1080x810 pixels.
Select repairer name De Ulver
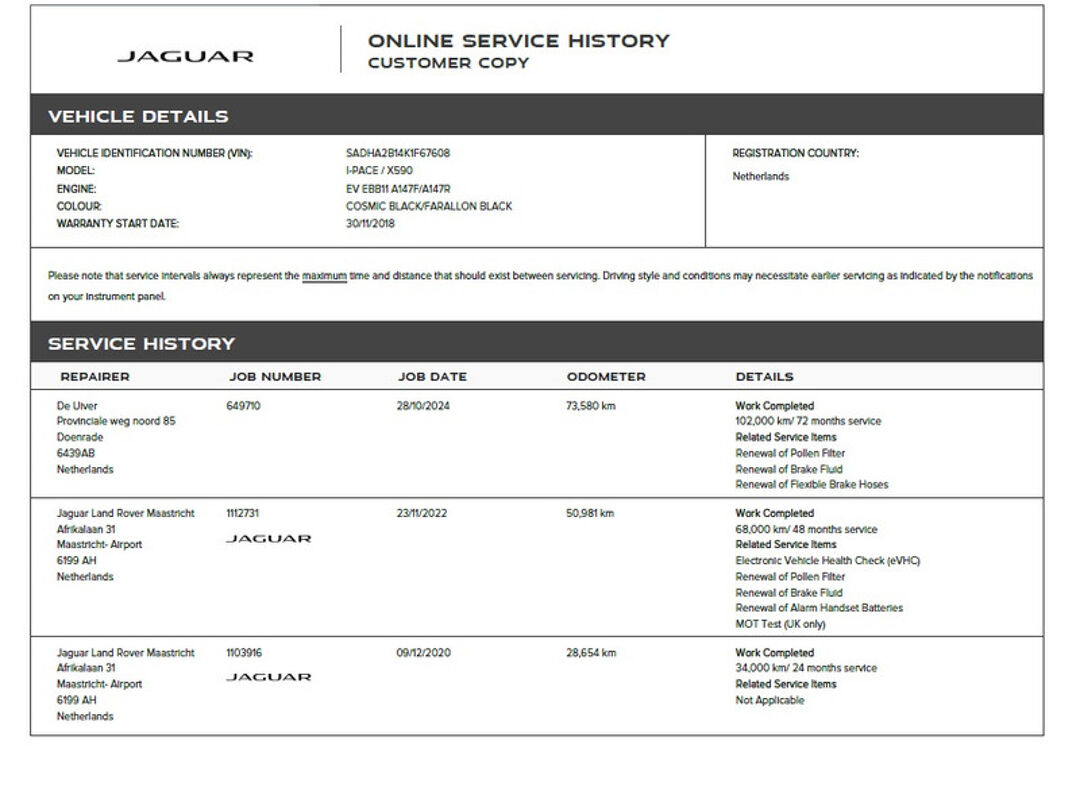[x=77, y=406]
